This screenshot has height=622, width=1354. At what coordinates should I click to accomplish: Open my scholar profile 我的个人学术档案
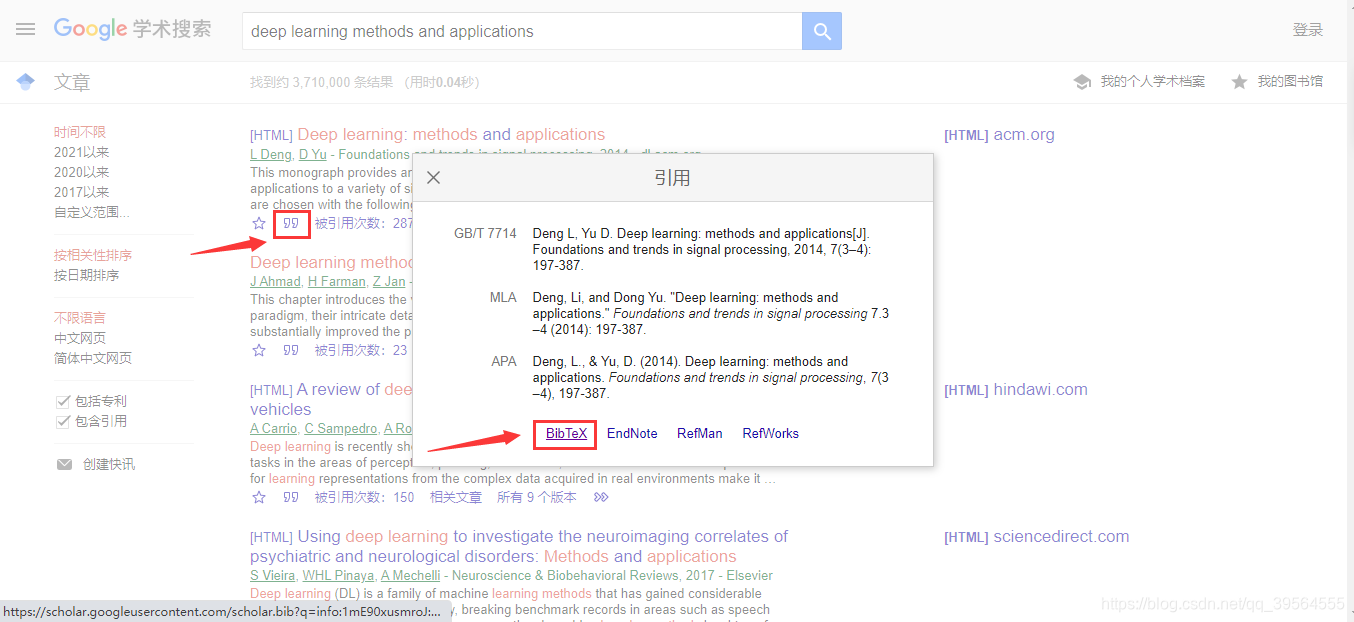pos(1152,82)
